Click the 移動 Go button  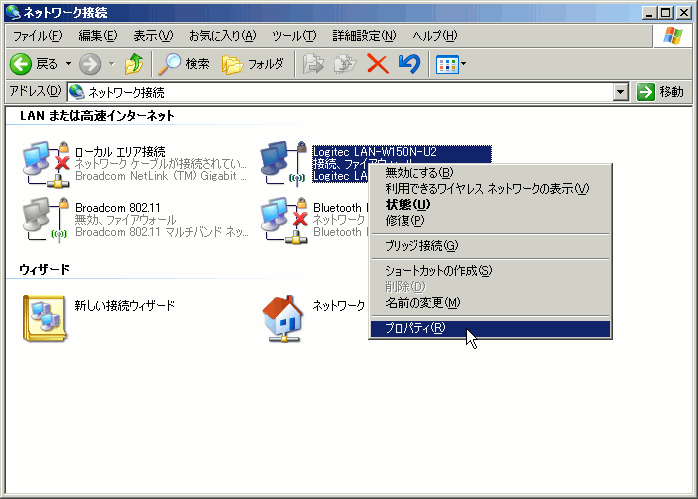660,92
